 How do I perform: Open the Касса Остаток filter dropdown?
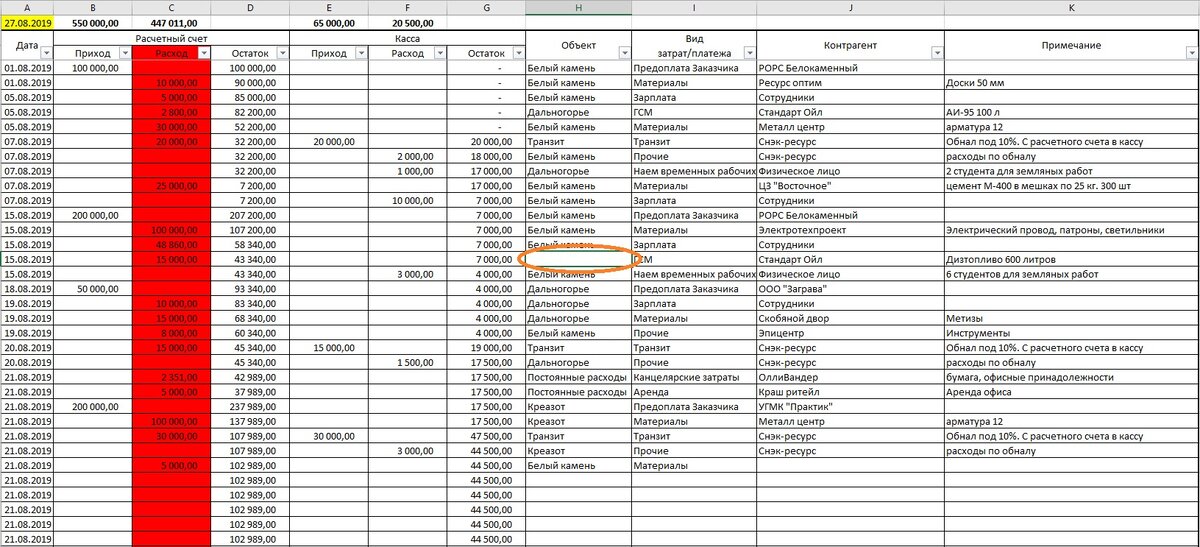click(518, 53)
